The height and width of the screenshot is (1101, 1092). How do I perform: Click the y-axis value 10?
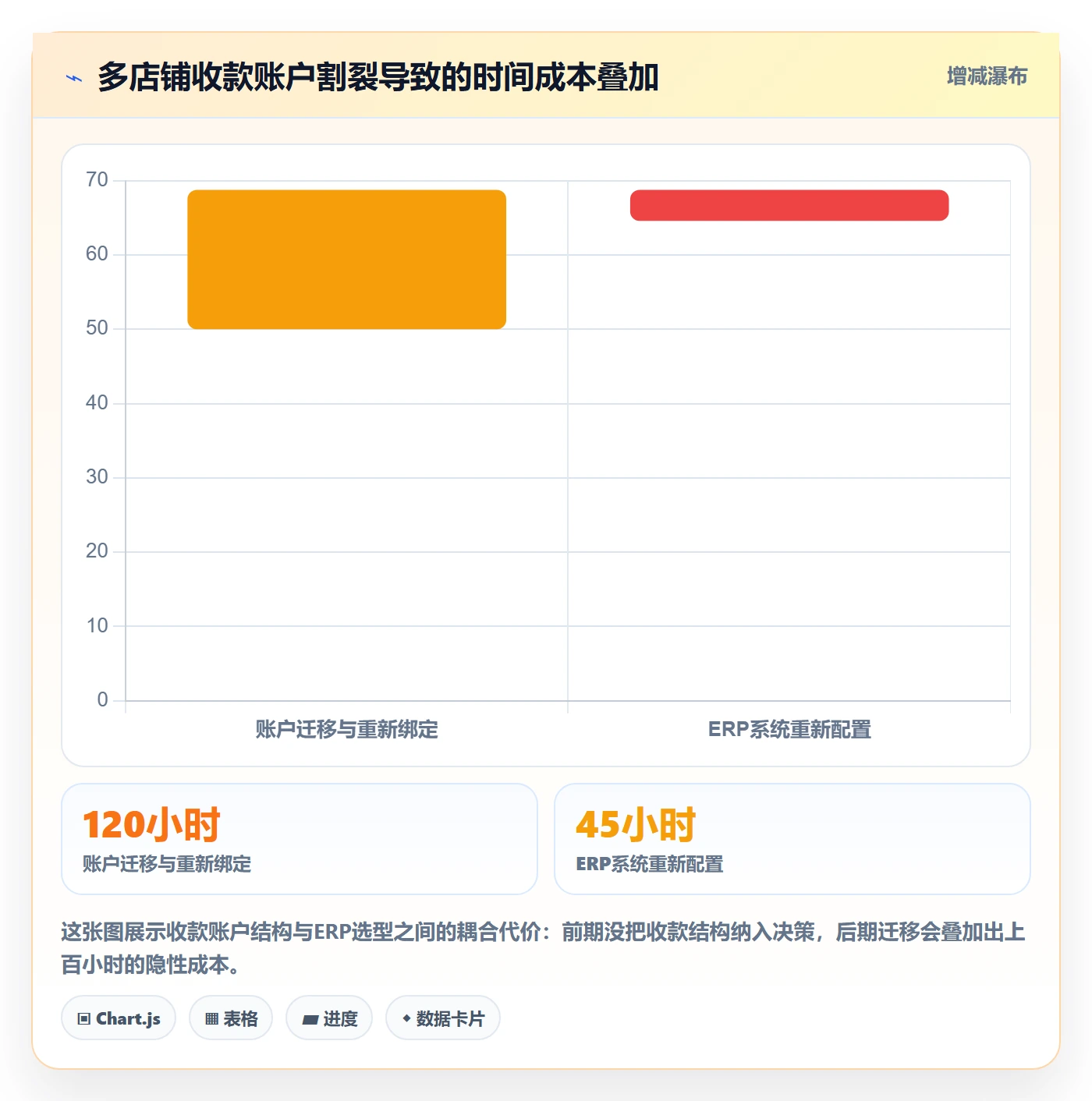click(97, 626)
